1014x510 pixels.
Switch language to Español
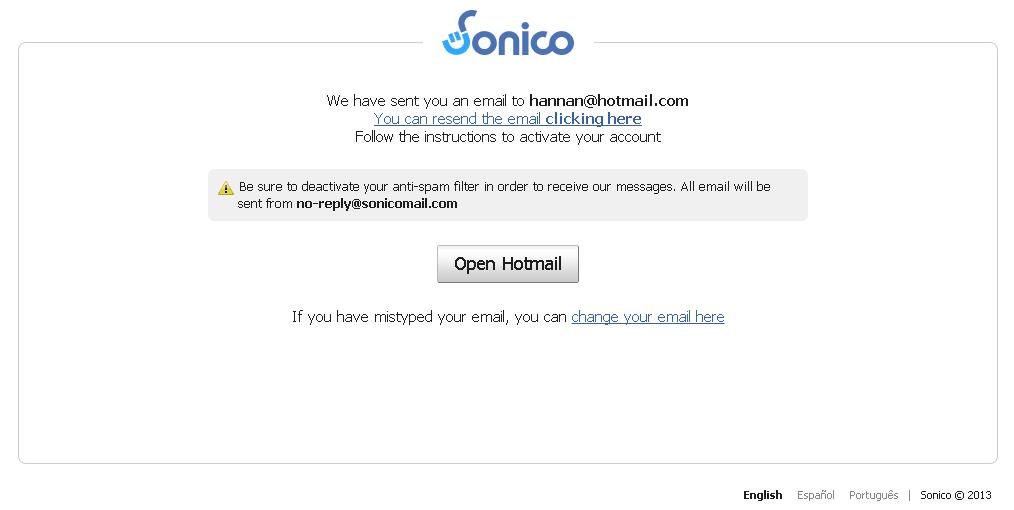pos(815,495)
